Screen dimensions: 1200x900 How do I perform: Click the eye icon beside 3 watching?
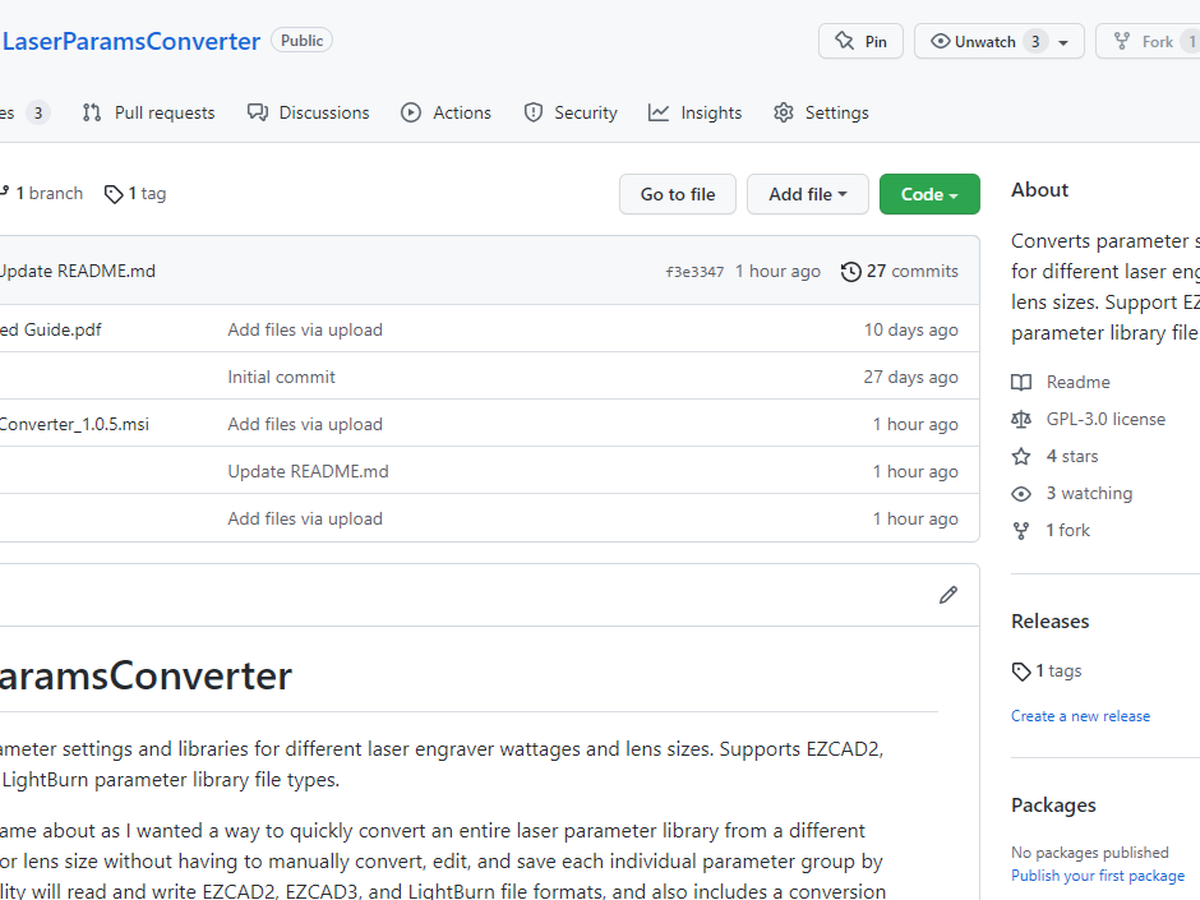[1021, 493]
